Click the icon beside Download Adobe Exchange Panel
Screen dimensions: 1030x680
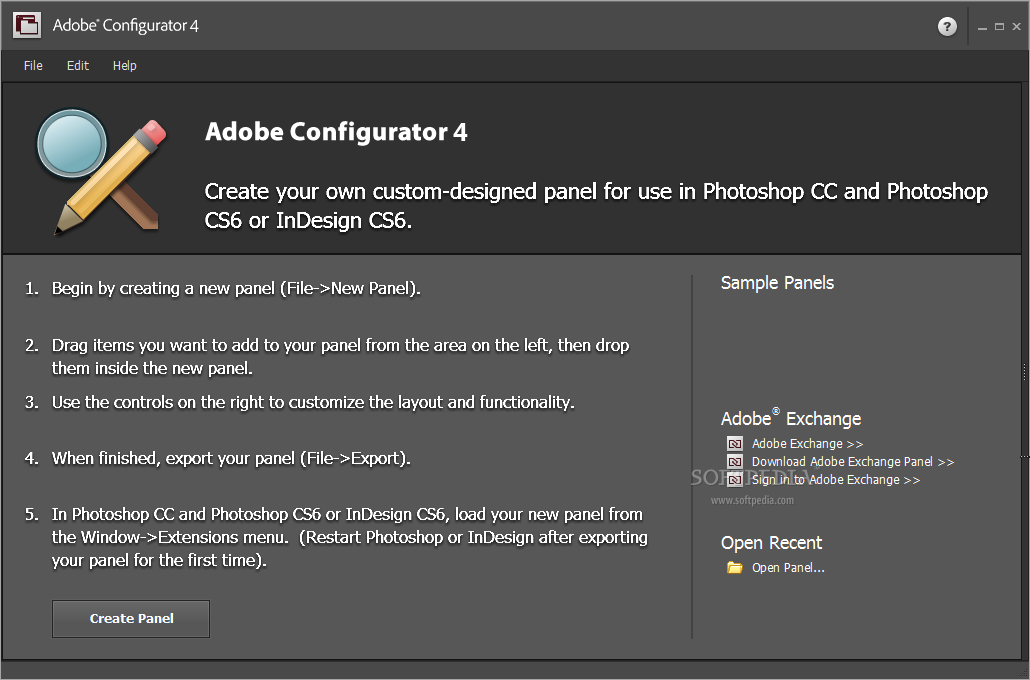(734, 462)
